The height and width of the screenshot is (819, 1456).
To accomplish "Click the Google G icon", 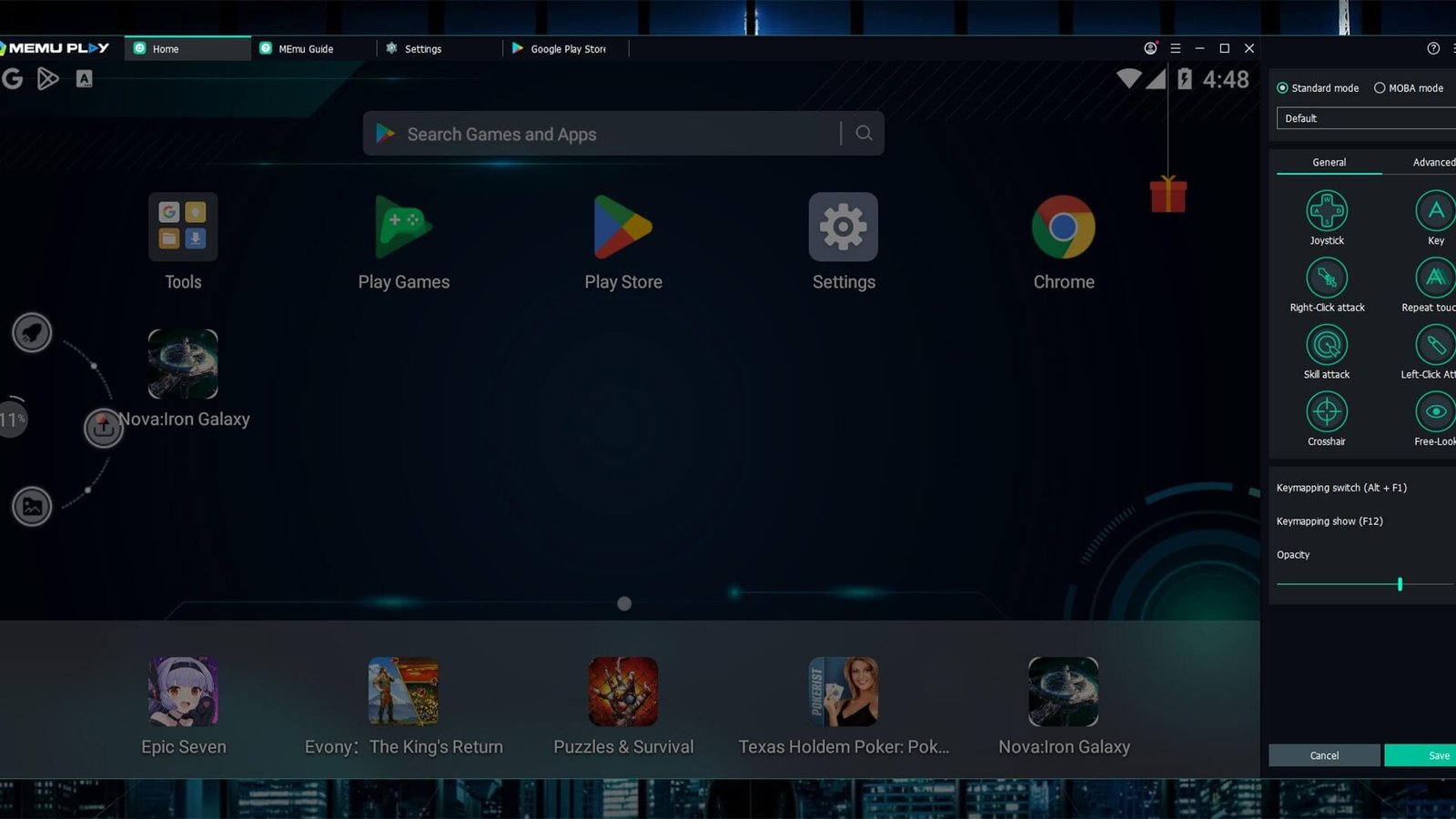I will coord(13,79).
